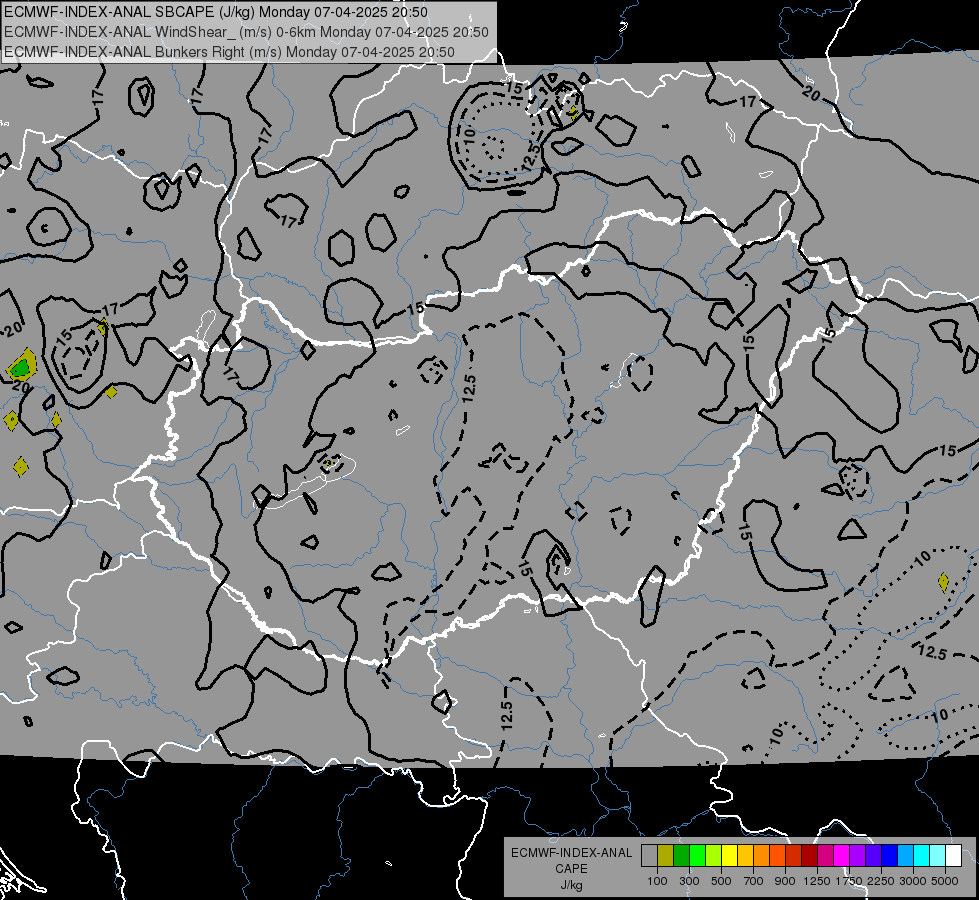Pick the gray swatch in CAPE legend

(x=649, y=856)
